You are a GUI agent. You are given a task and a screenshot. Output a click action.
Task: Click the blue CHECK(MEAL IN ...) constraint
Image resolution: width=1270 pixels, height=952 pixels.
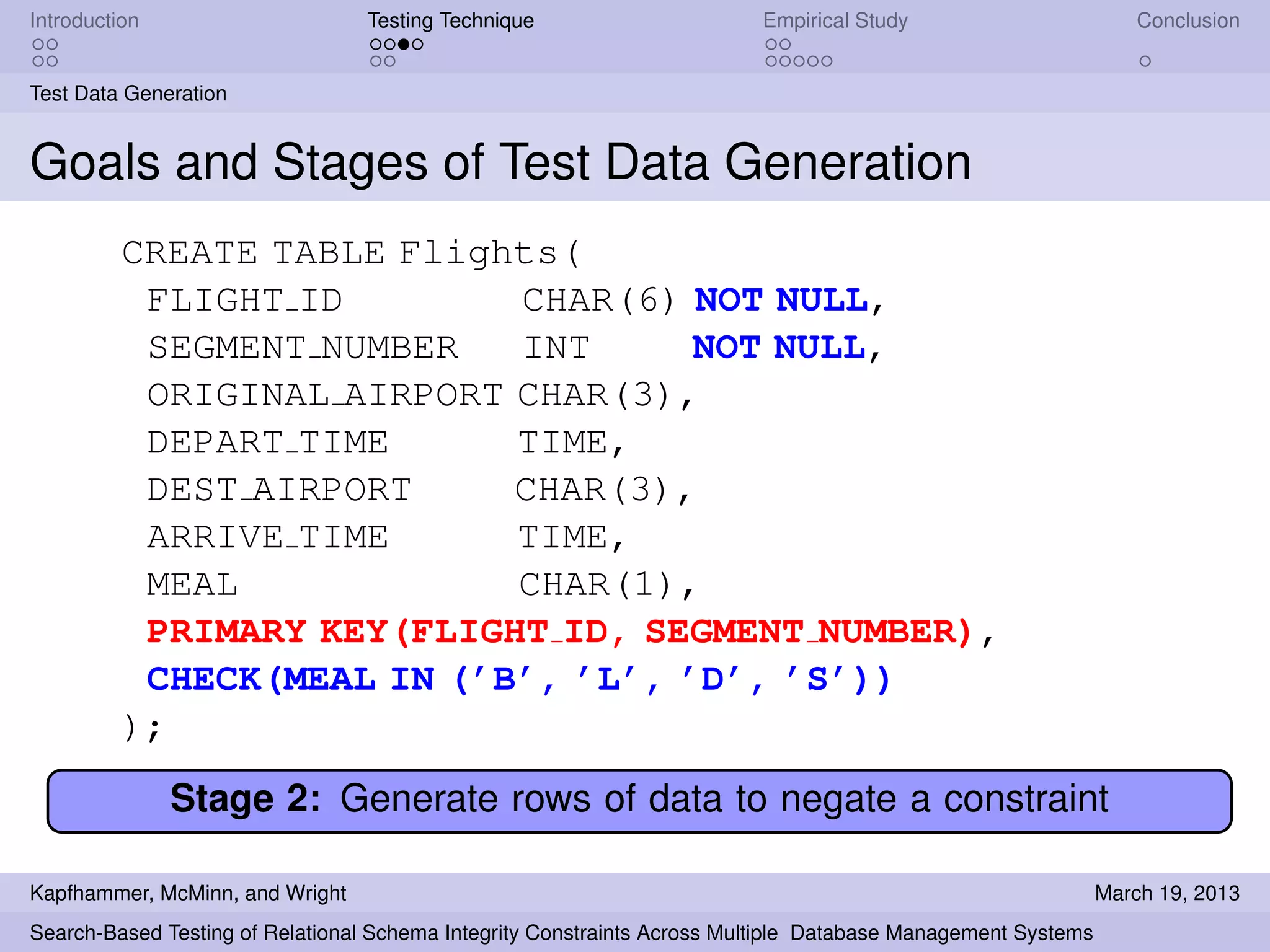519,679
